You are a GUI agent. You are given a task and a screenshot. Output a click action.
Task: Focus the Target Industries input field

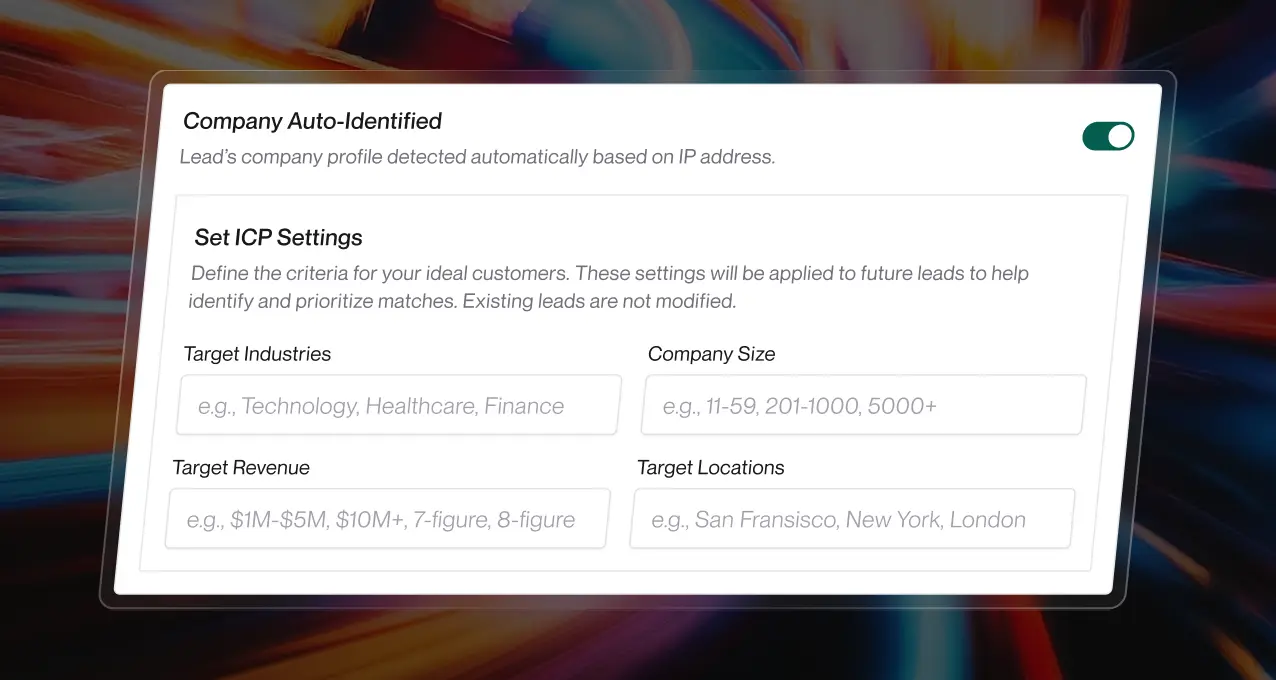[398, 405]
